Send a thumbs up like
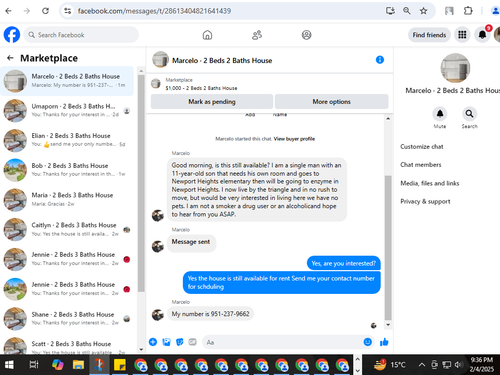Viewport: 500px width, 375px height. click(384, 342)
